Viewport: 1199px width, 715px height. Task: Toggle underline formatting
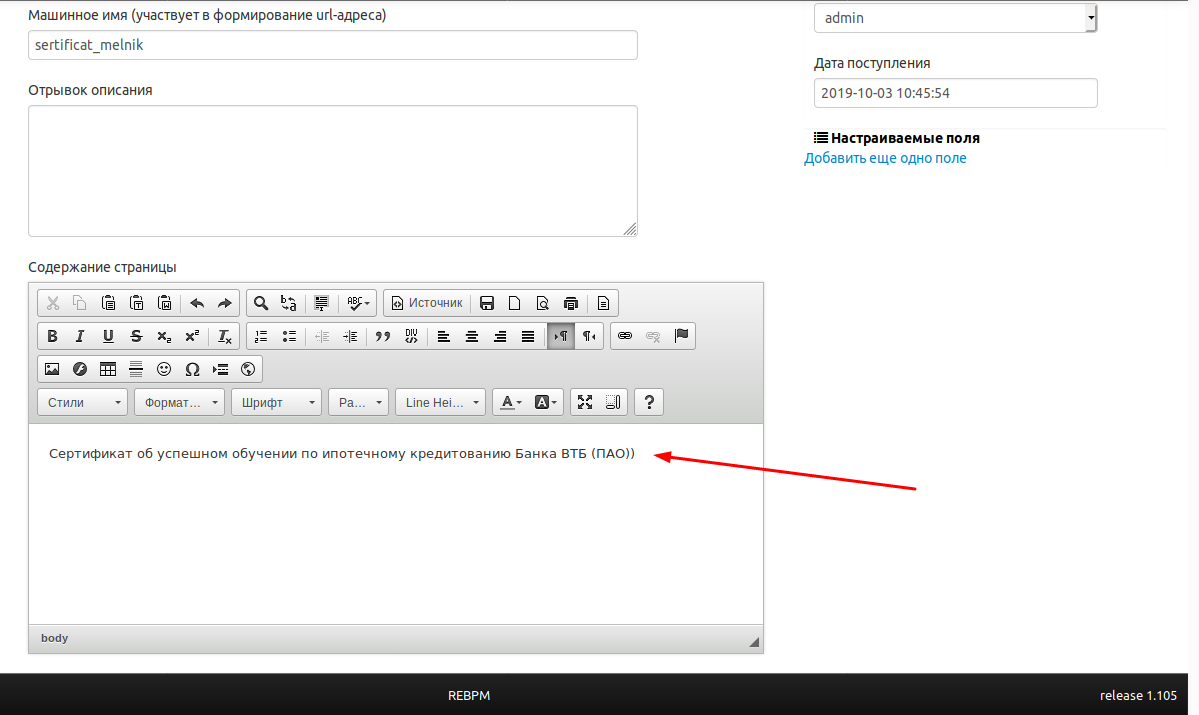(108, 336)
